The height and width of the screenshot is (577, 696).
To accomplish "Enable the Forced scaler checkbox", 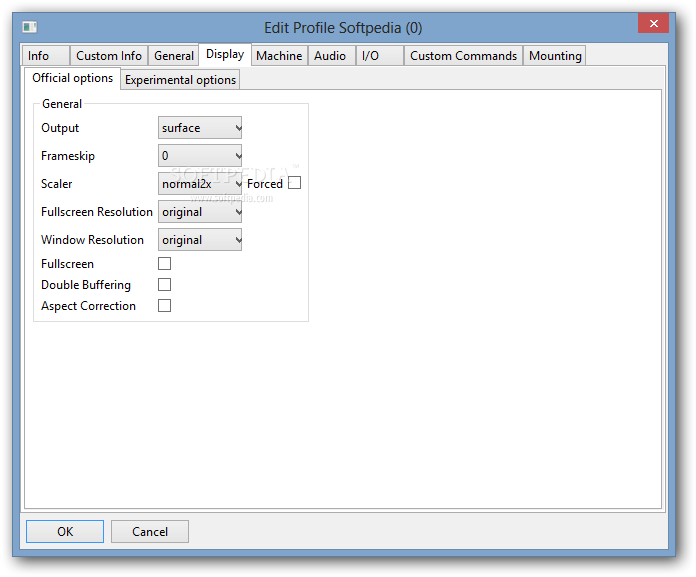I will [294, 183].
